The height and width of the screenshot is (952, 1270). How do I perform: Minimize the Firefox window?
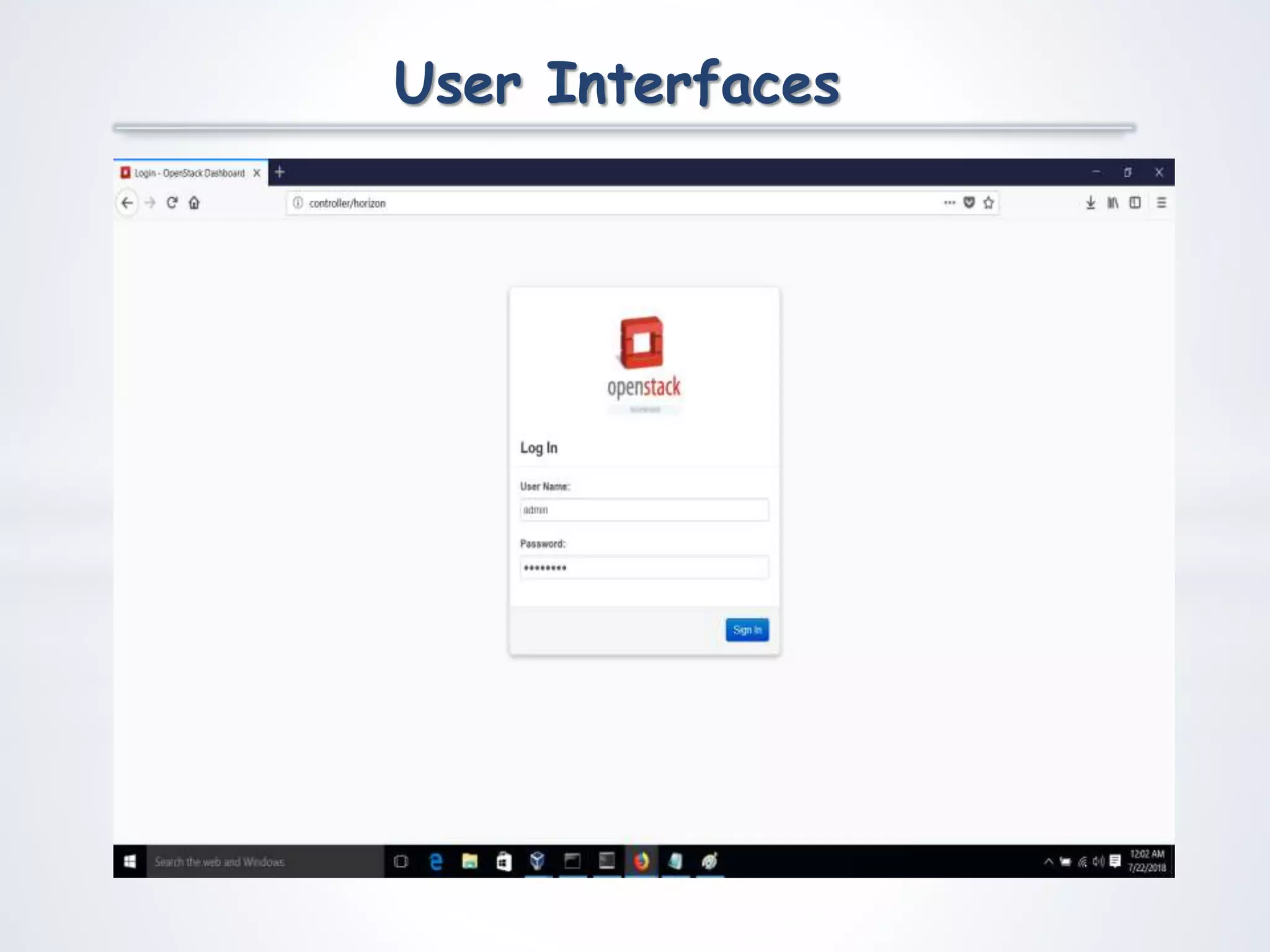(1096, 172)
